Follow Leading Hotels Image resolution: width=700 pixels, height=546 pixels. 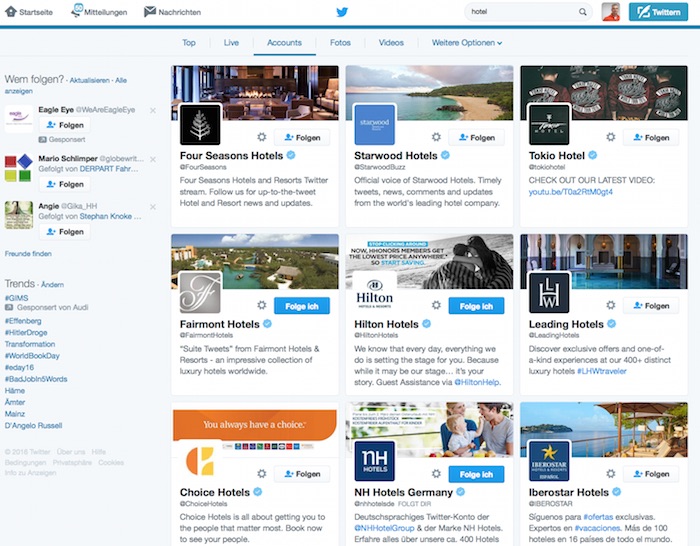pos(651,306)
